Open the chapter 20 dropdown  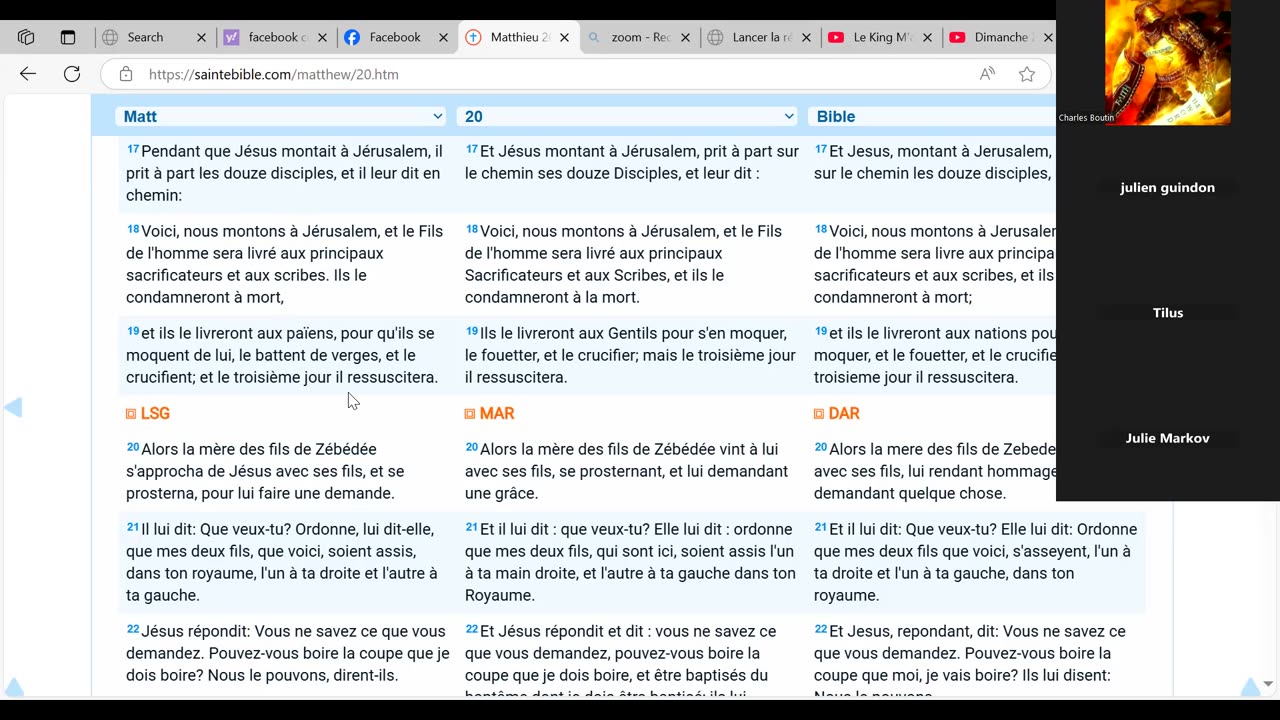[x=627, y=116]
